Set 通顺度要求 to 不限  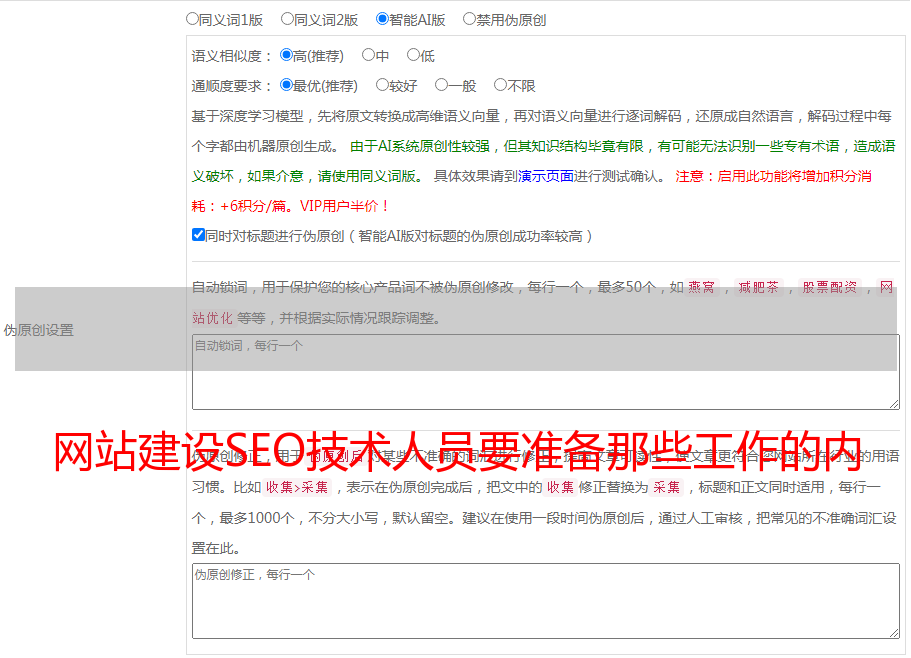point(500,85)
